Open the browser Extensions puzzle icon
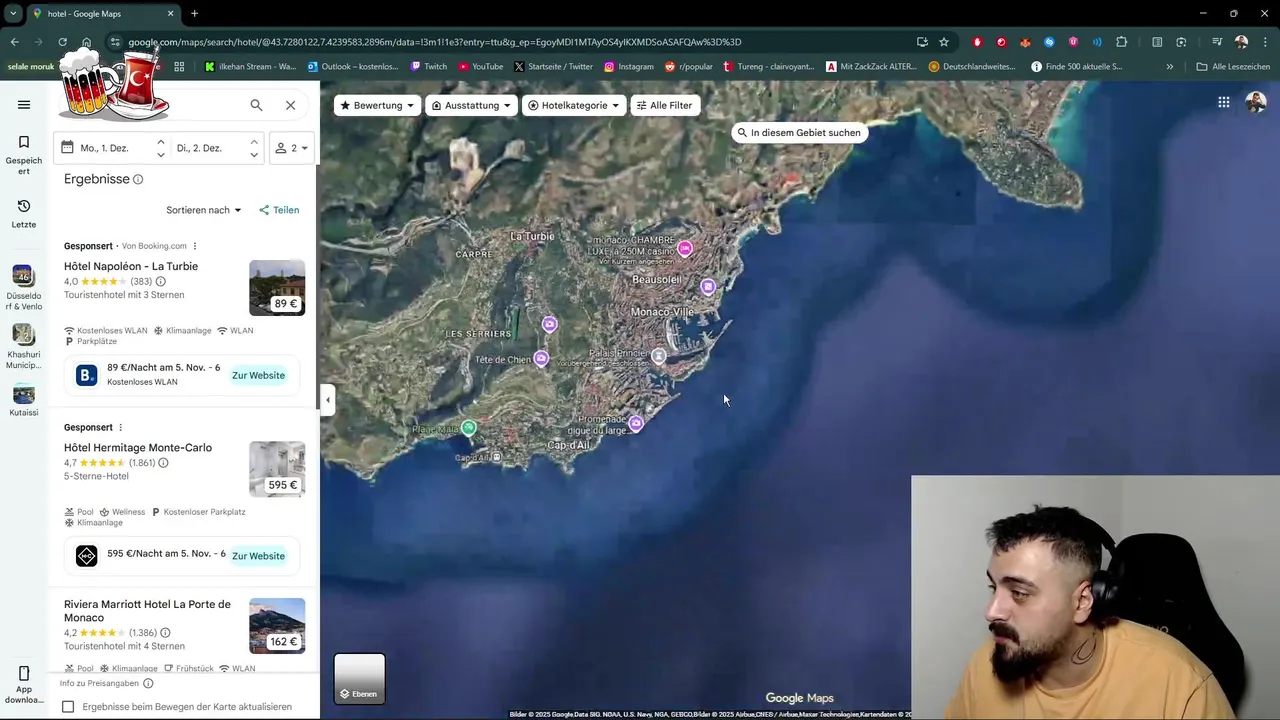Image resolution: width=1280 pixels, height=720 pixels. click(1121, 42)
